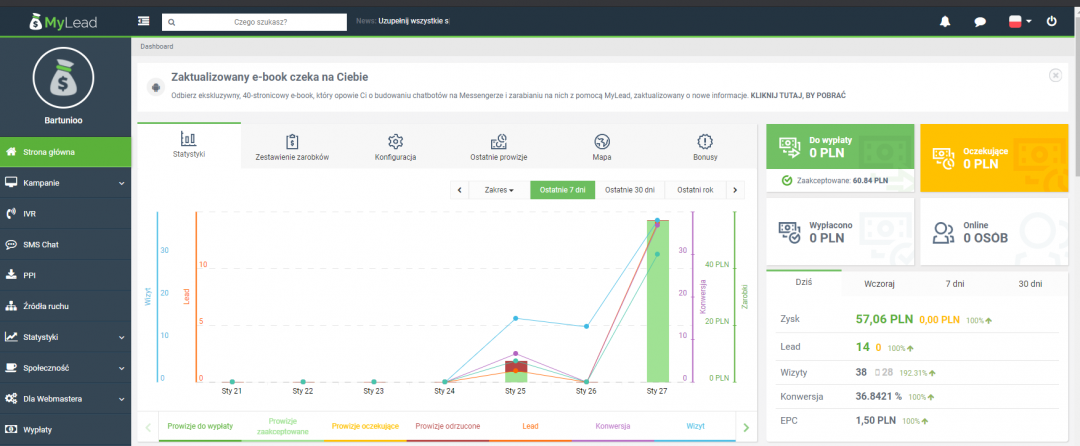This screenshot has width=1080, height=446.
Task: Select the 30 dni stats tab
Action: (x=1029, y=283)
